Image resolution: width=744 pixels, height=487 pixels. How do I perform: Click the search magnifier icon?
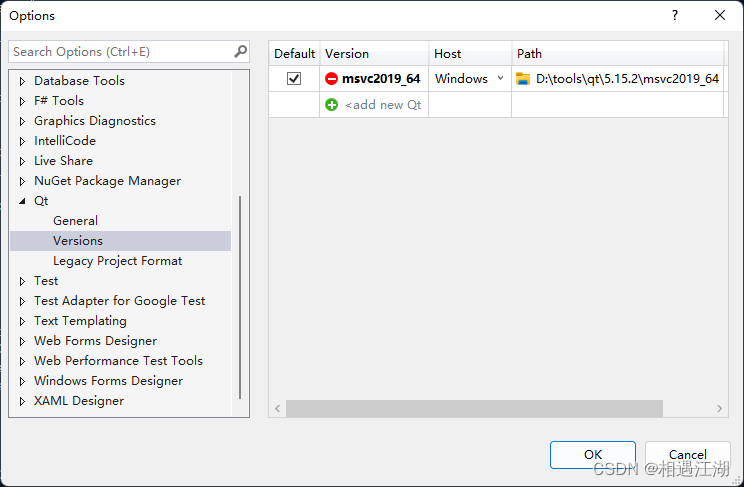click(240, 52)
